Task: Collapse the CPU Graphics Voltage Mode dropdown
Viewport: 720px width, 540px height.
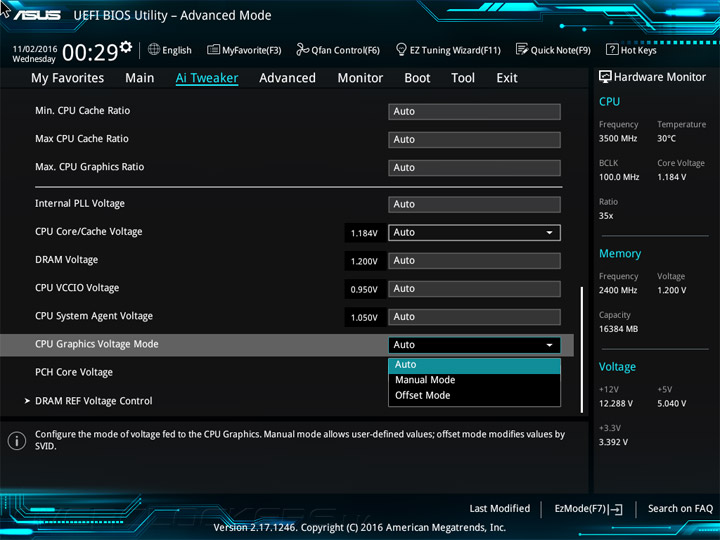Action: (x=474, y=345)
